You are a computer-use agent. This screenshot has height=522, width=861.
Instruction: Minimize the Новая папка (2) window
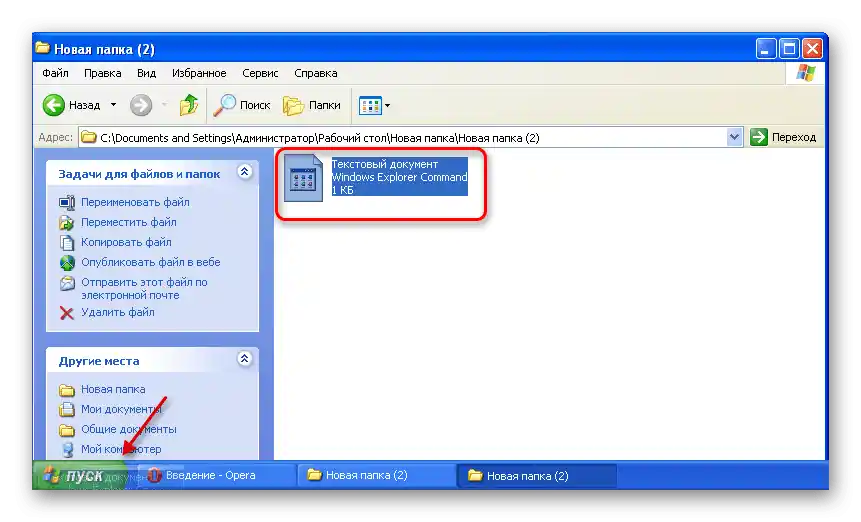765,49
